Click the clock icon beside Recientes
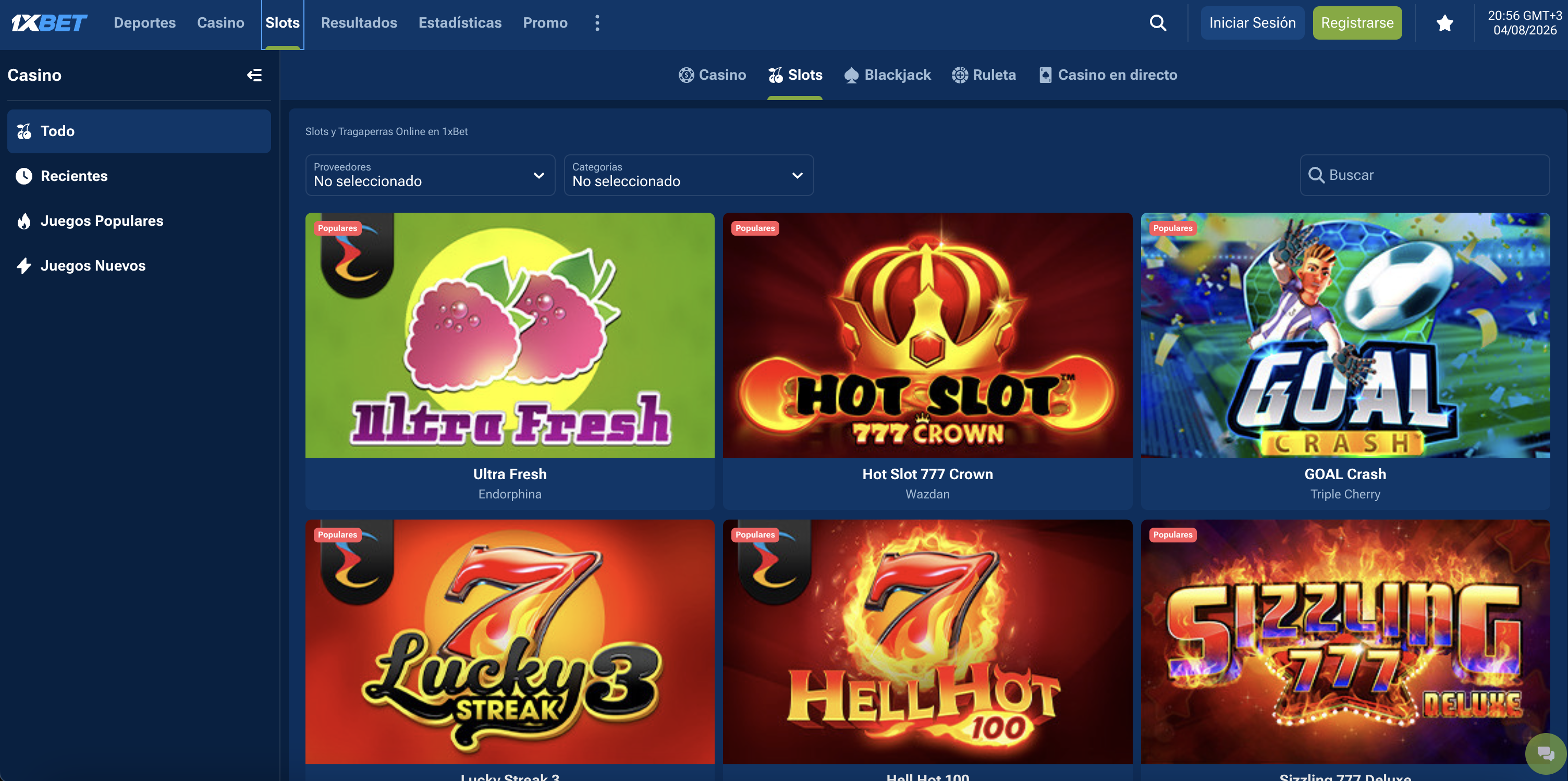Screen dimensions: 1568x781 click(24, 176)
